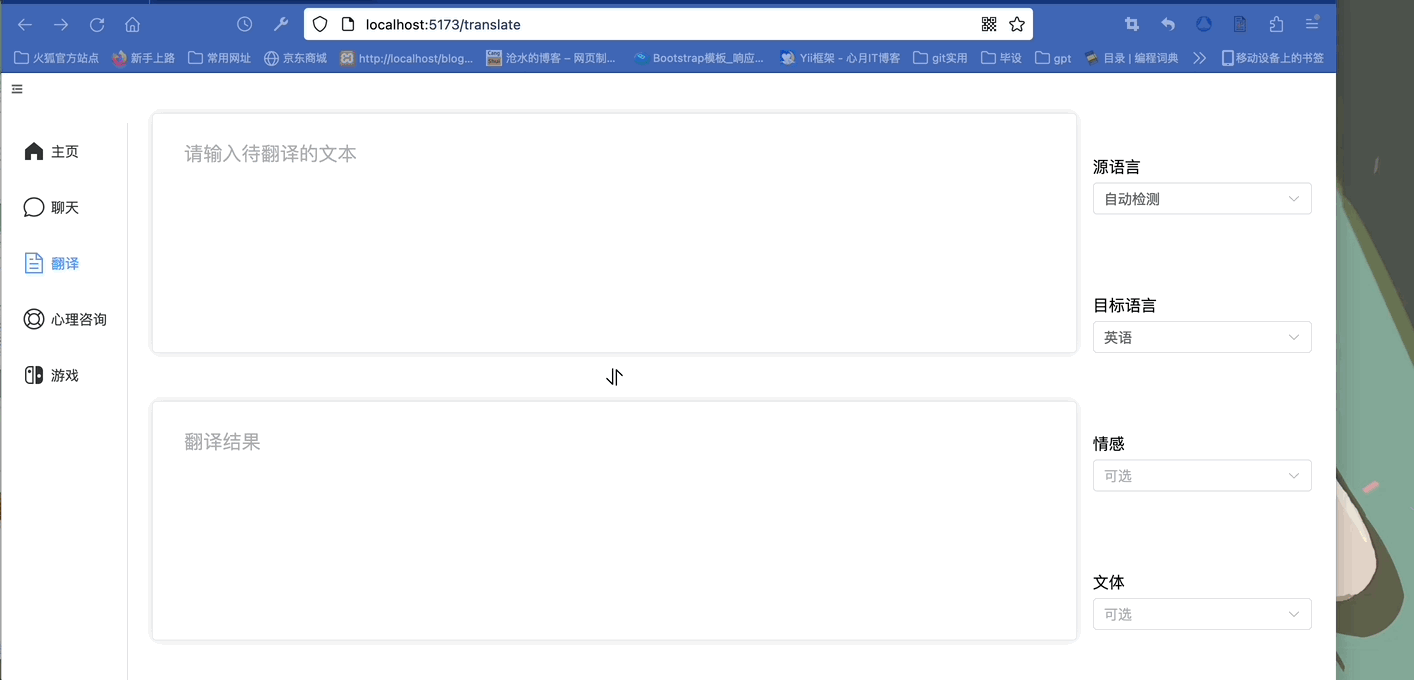
Task: Open 新手上路 bookmark
Action: 144,58
